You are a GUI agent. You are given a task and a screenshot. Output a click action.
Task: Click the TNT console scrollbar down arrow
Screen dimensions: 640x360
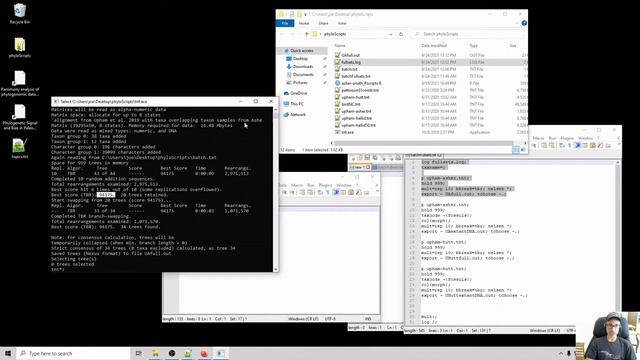coord(276,269)
